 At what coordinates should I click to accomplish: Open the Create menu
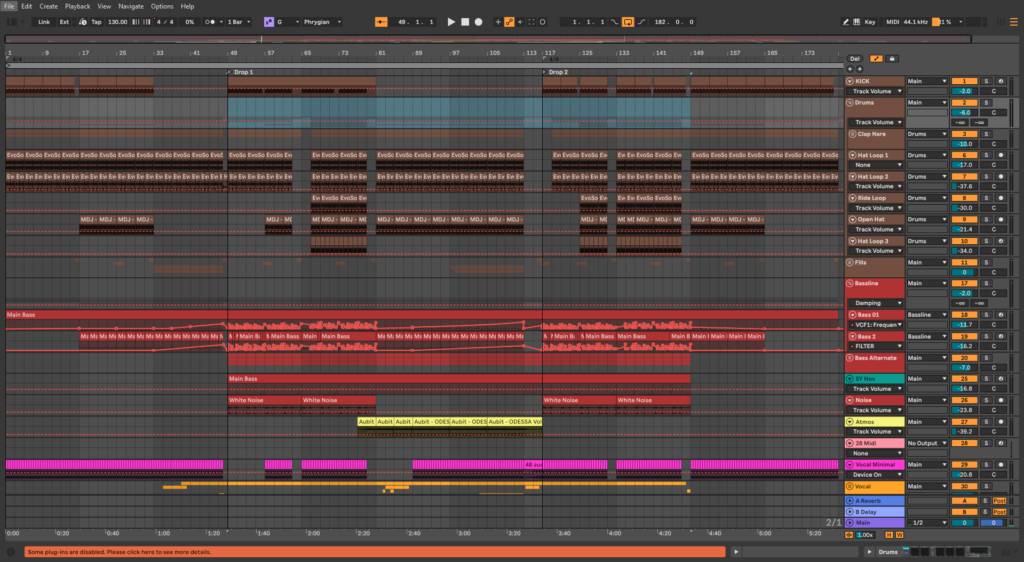[48, 6]
